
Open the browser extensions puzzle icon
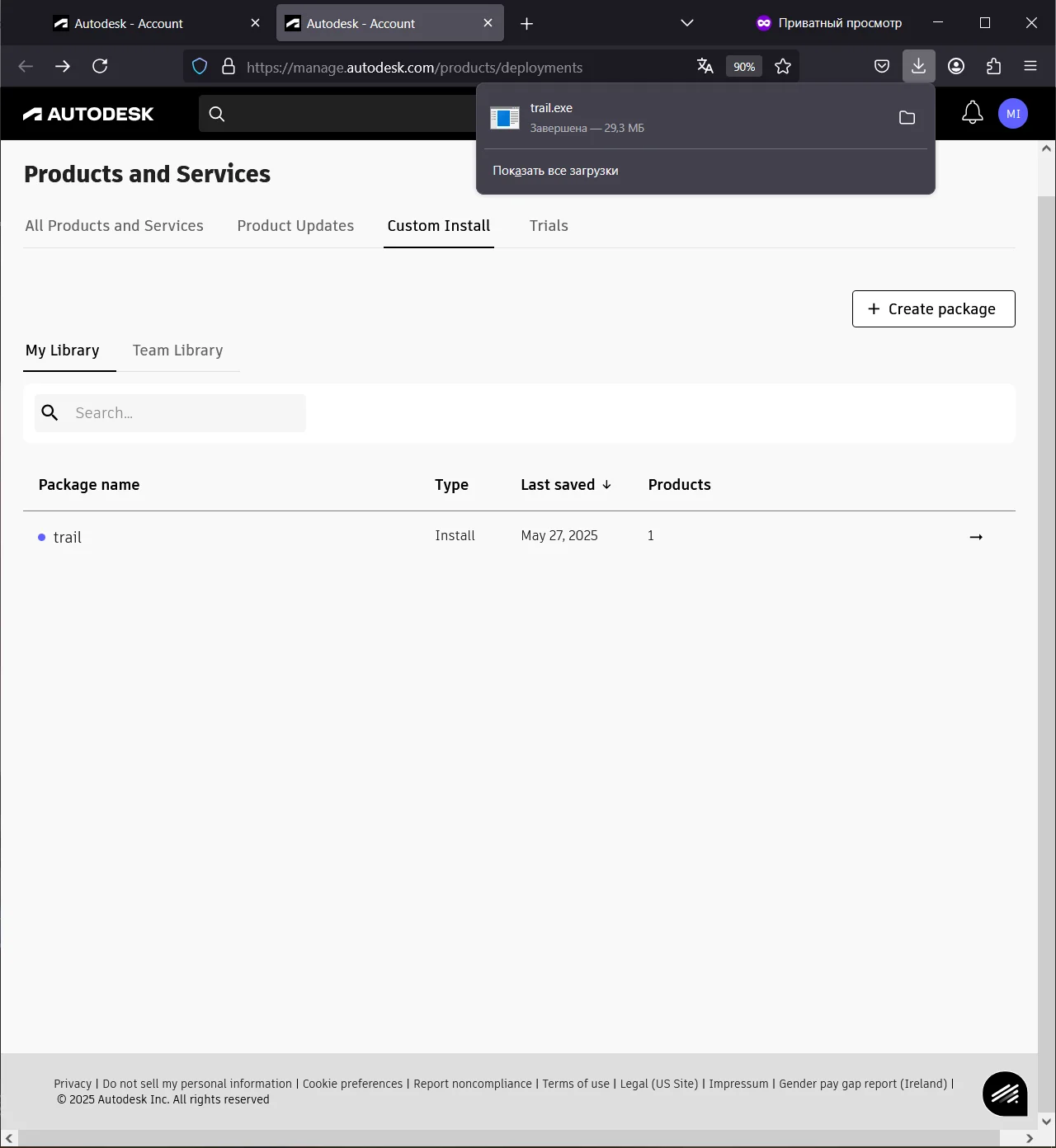point(993,67)
